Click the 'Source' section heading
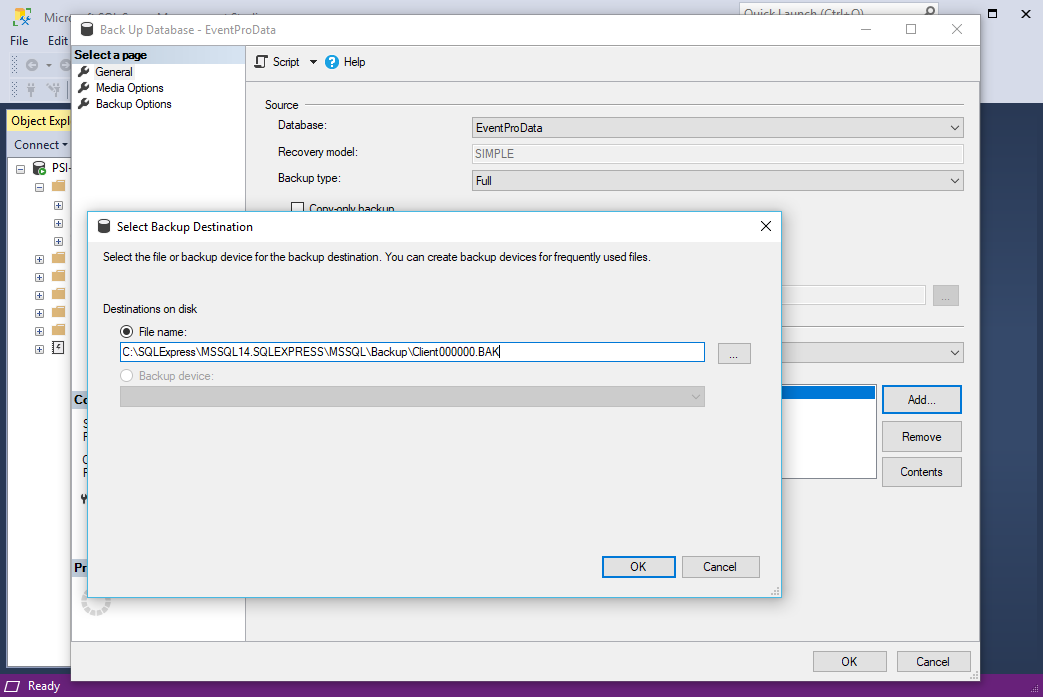 tap(281, 104)
